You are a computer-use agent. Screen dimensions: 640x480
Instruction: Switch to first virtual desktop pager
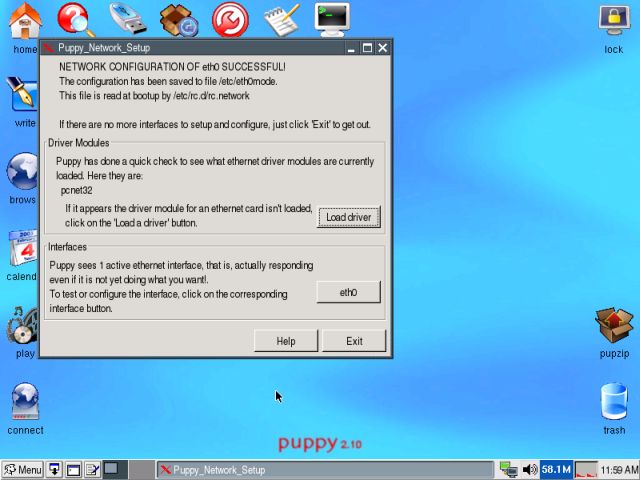tap(116, 470)
